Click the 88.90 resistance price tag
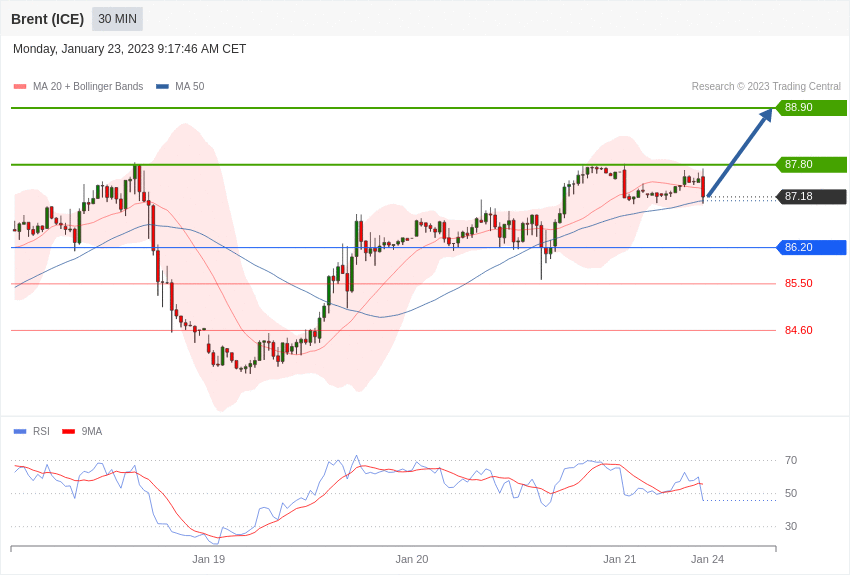This screenshot has width=850, height=576. pos(812,107)
